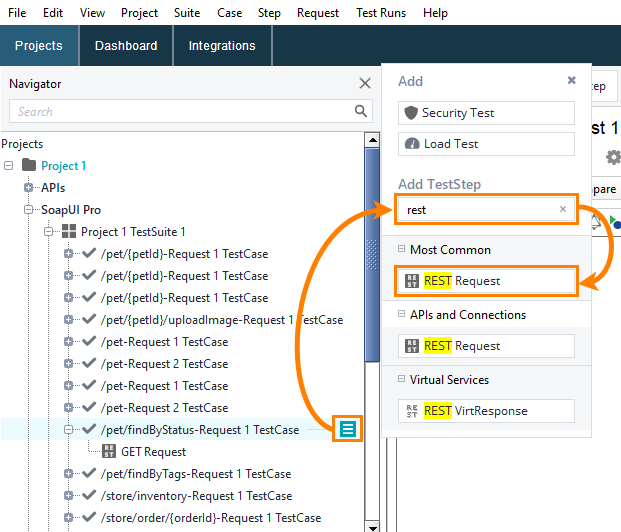Viewport: 621px width, 532px height.
Task: Switch to the Dashboard tab
Action: point(126,46)
